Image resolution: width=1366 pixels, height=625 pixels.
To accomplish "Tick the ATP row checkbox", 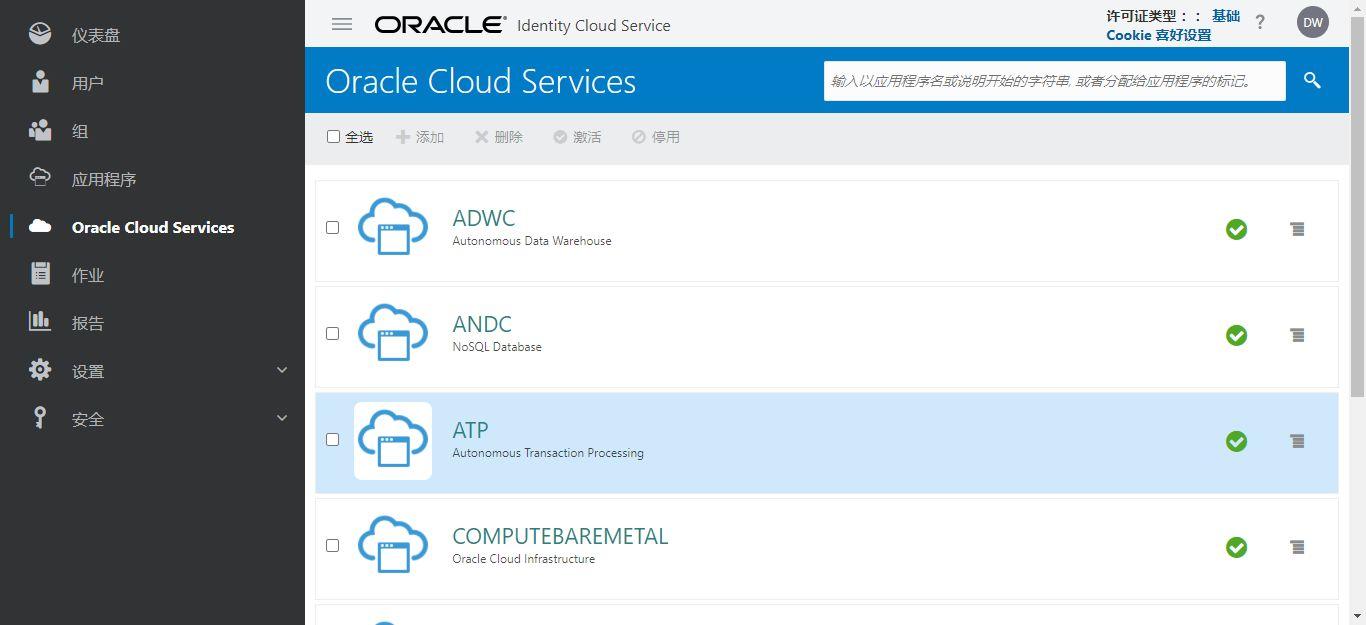I will pos(333,439).
